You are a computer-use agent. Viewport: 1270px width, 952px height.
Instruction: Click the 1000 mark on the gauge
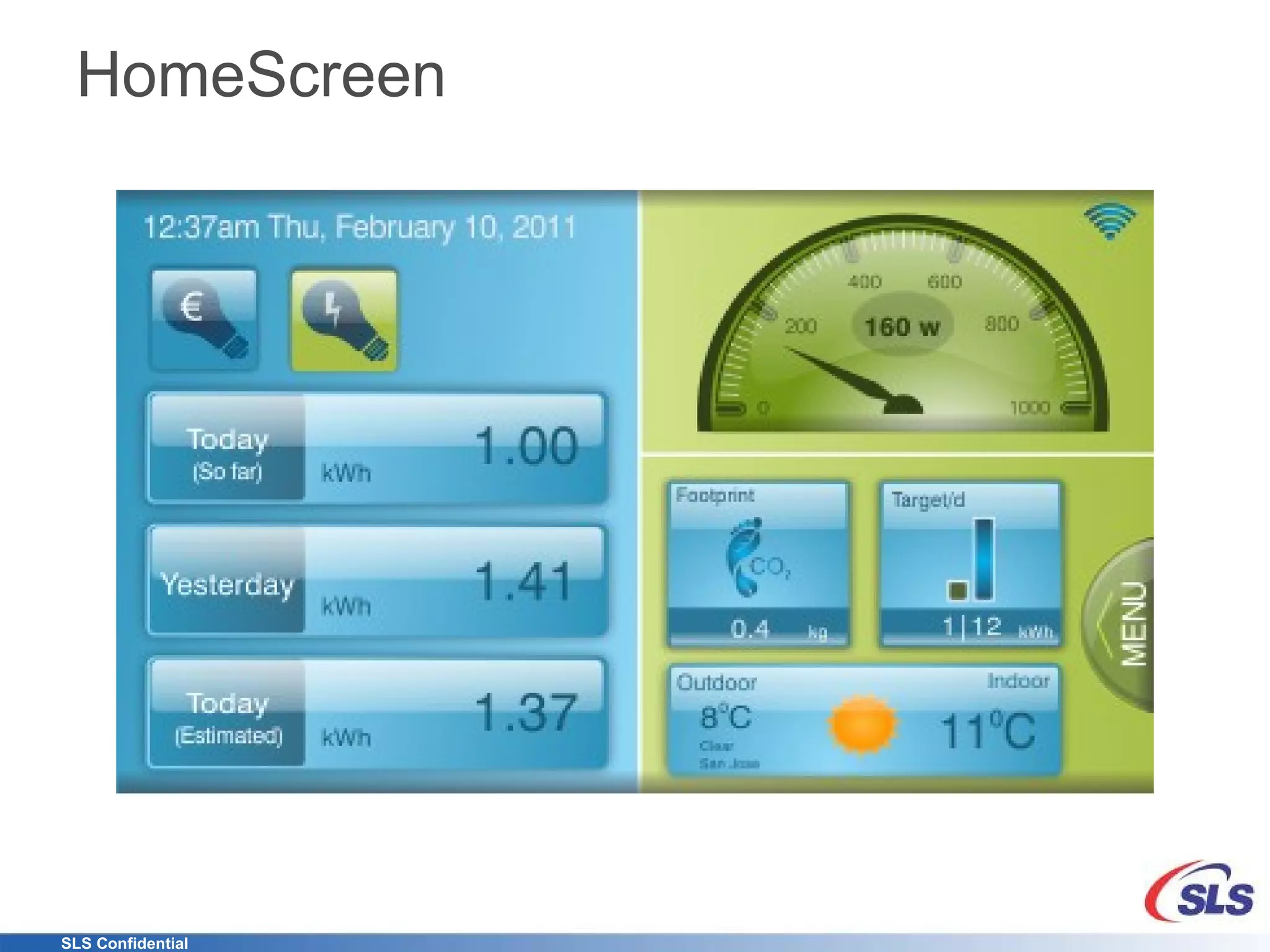pyautogui.click(x=1029, y=408)
